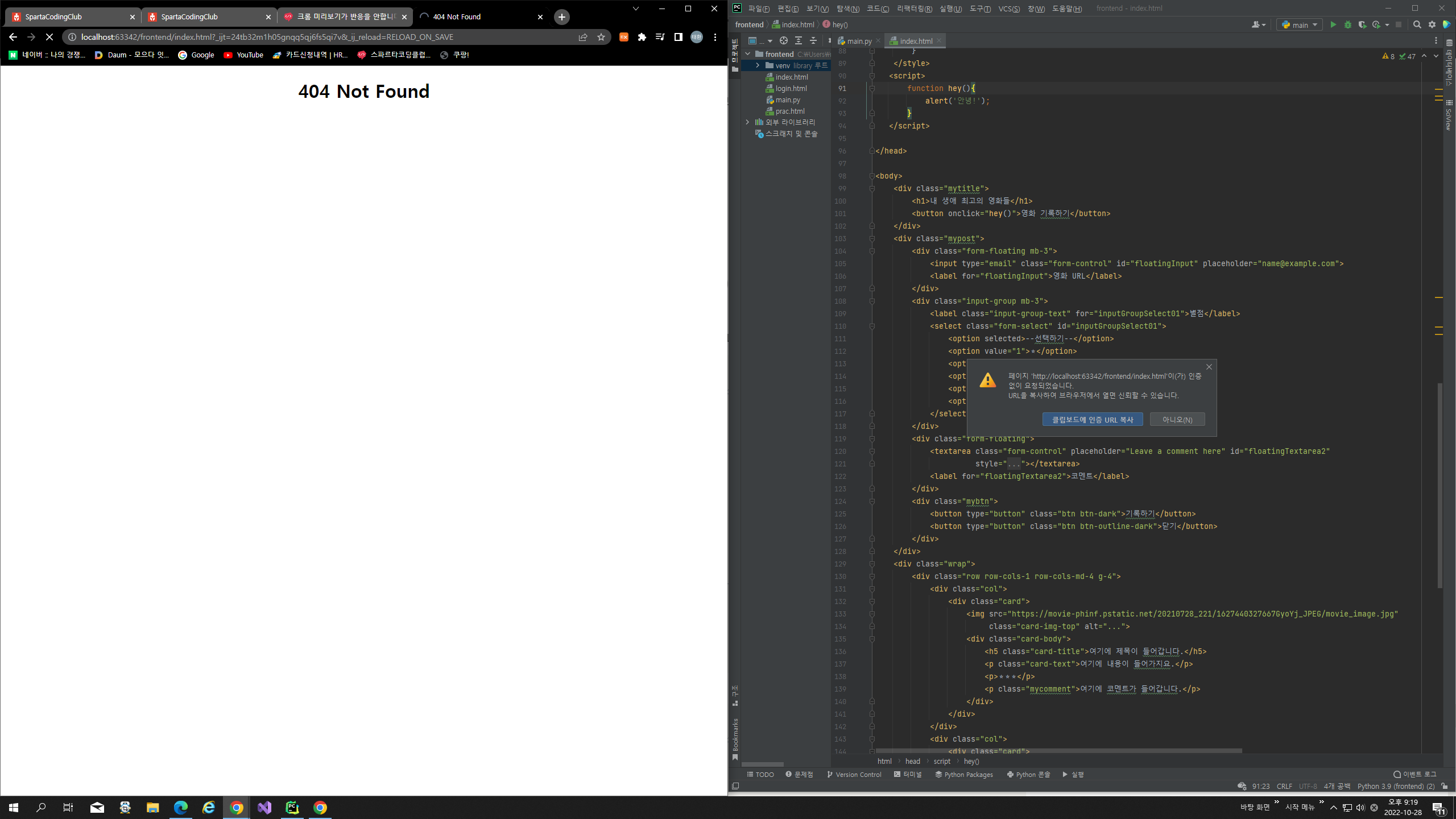Click the editor horizontal scrollbar
Viewport: 1456px width, 819px height.
click(x=1058, y=751)
